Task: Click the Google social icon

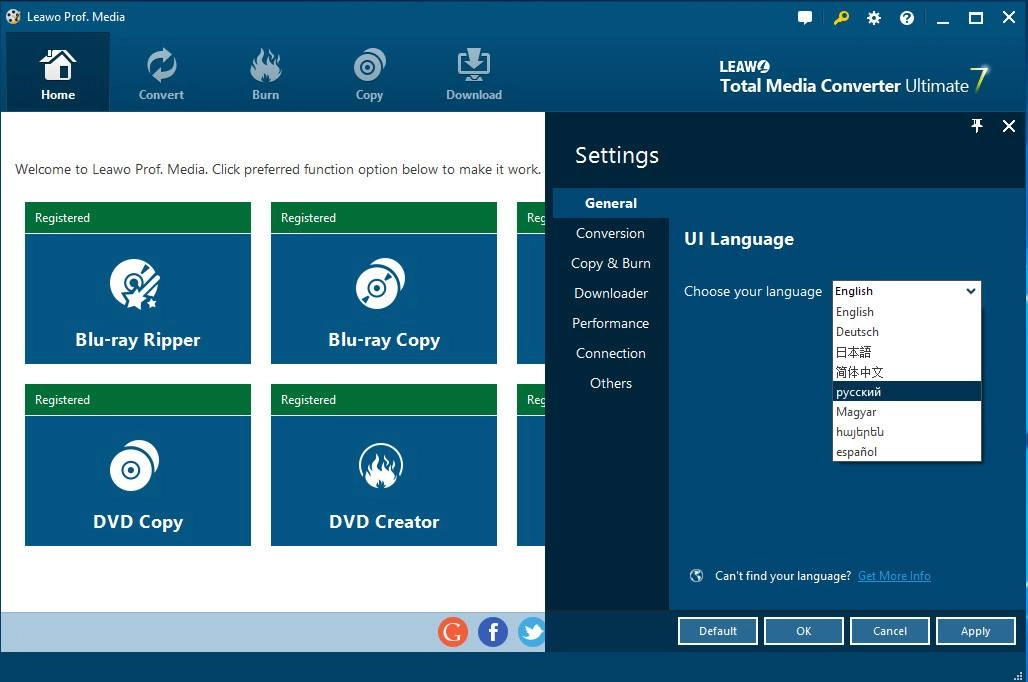Action: click(452, 632)
